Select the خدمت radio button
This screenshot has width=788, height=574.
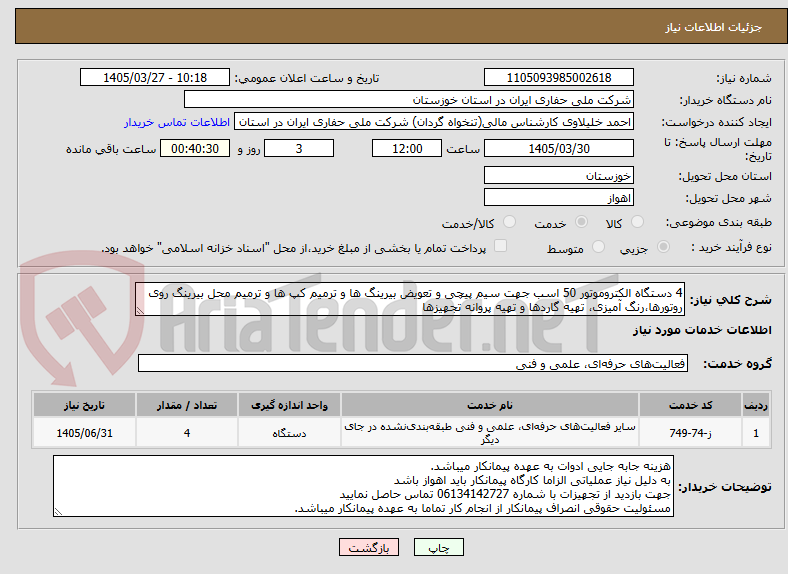pyautogui.click(x=581, y=222)
